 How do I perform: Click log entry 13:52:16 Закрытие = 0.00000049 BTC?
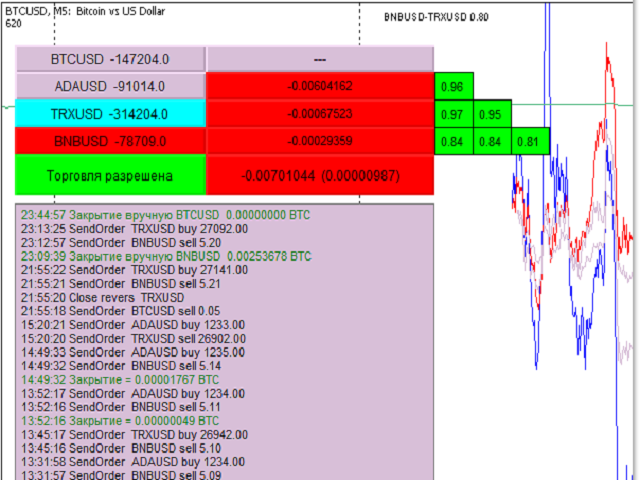[120, 421]
